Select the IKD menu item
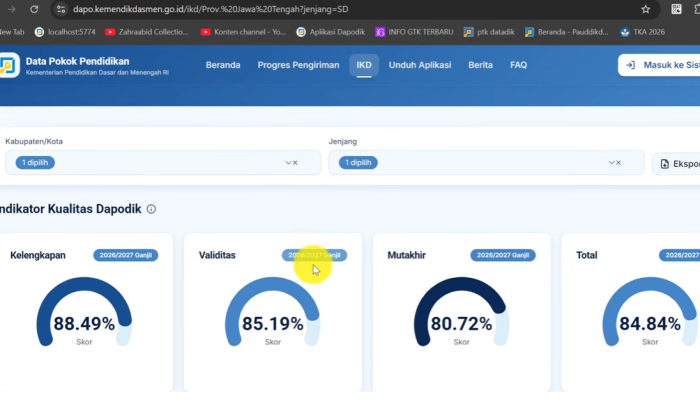Screen dimensions: 700x400 (x=364, y=65)
